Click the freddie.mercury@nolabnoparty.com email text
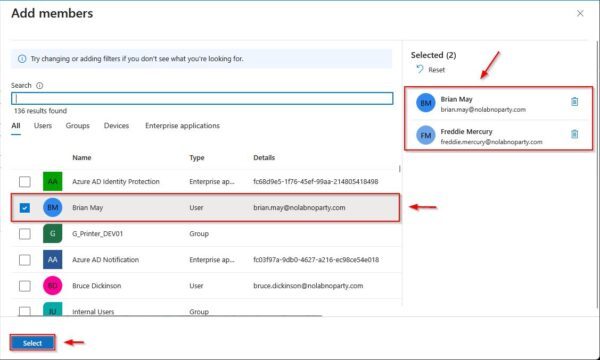Viewport: 600px width, 360px height. click(x=491, y=142)
